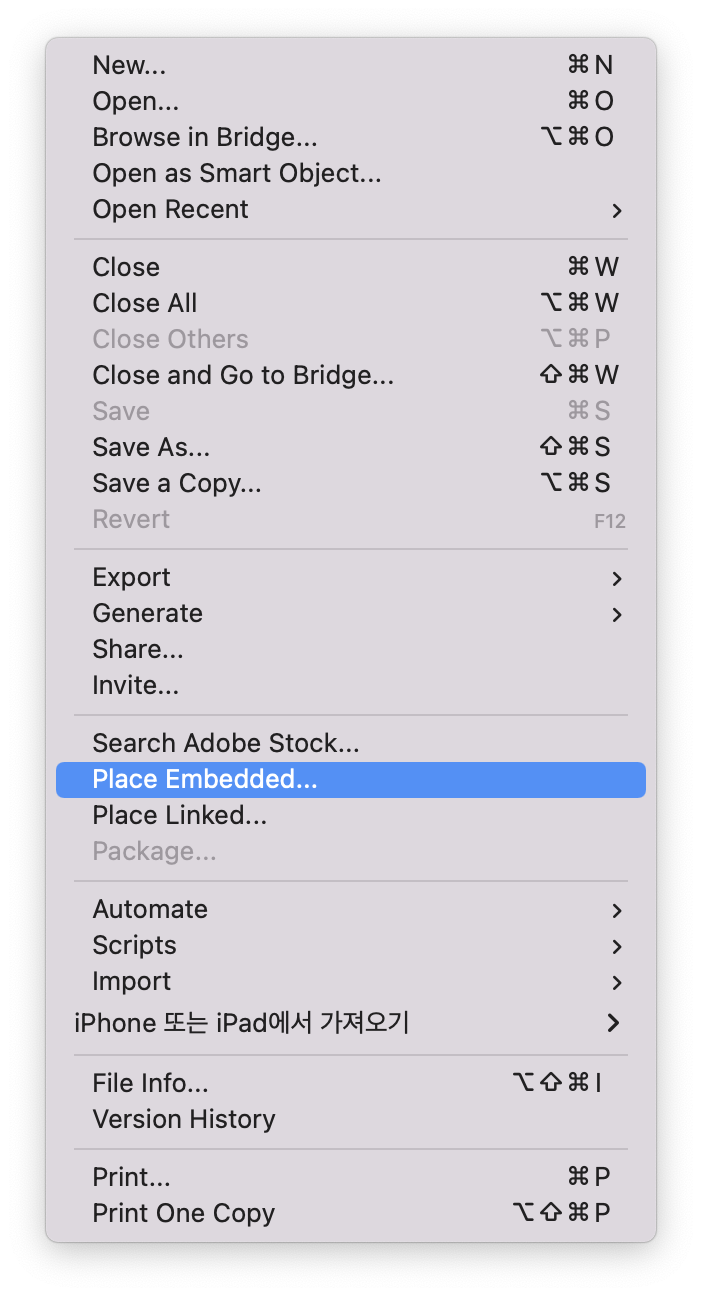
Task: Choose File Info... menu item
Action: click(151, 1083)
